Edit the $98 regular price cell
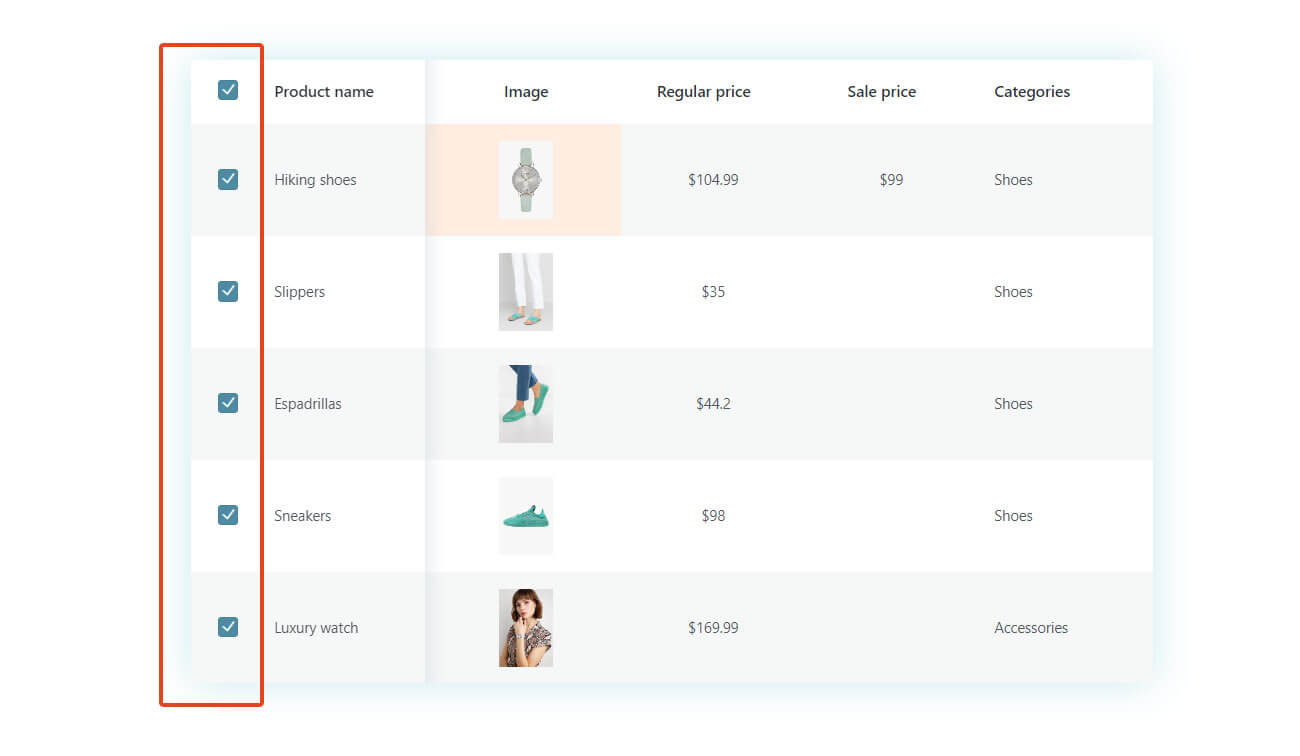Screen dimensions: 1300x756 pyautogui.click(x=713, y=516)
